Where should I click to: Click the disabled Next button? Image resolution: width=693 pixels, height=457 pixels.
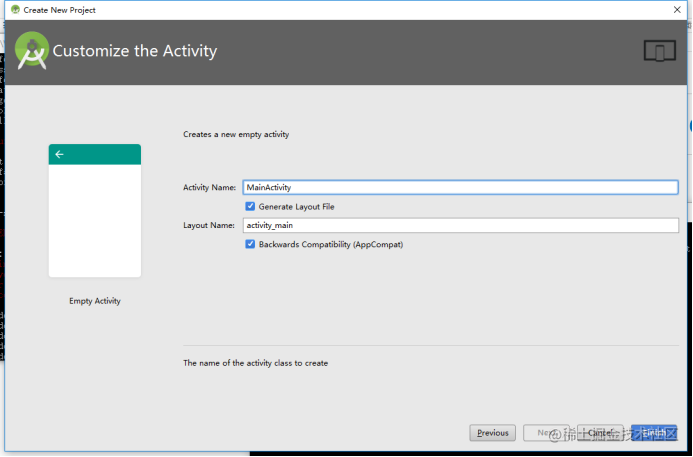point(546,433)
